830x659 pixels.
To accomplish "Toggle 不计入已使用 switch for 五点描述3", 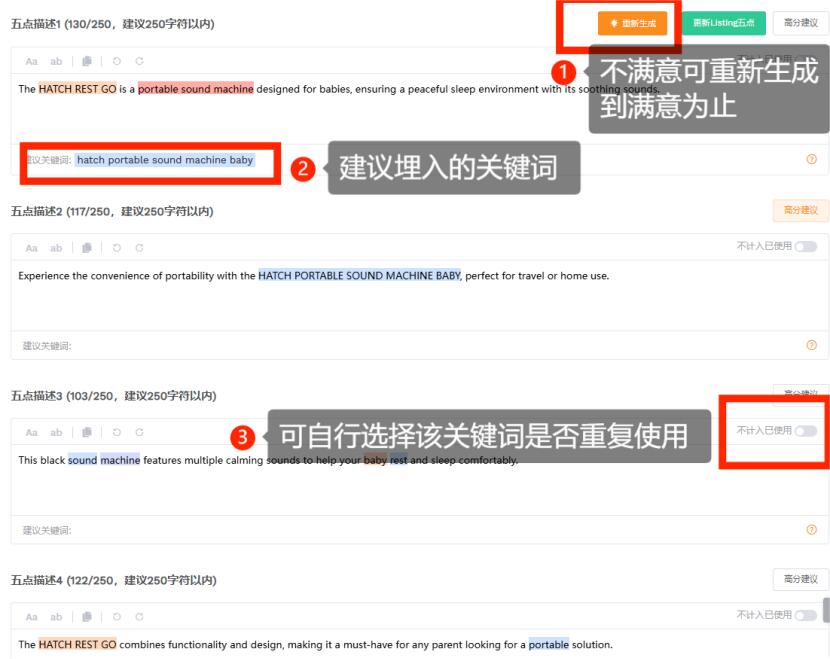I will click(806, 431).
